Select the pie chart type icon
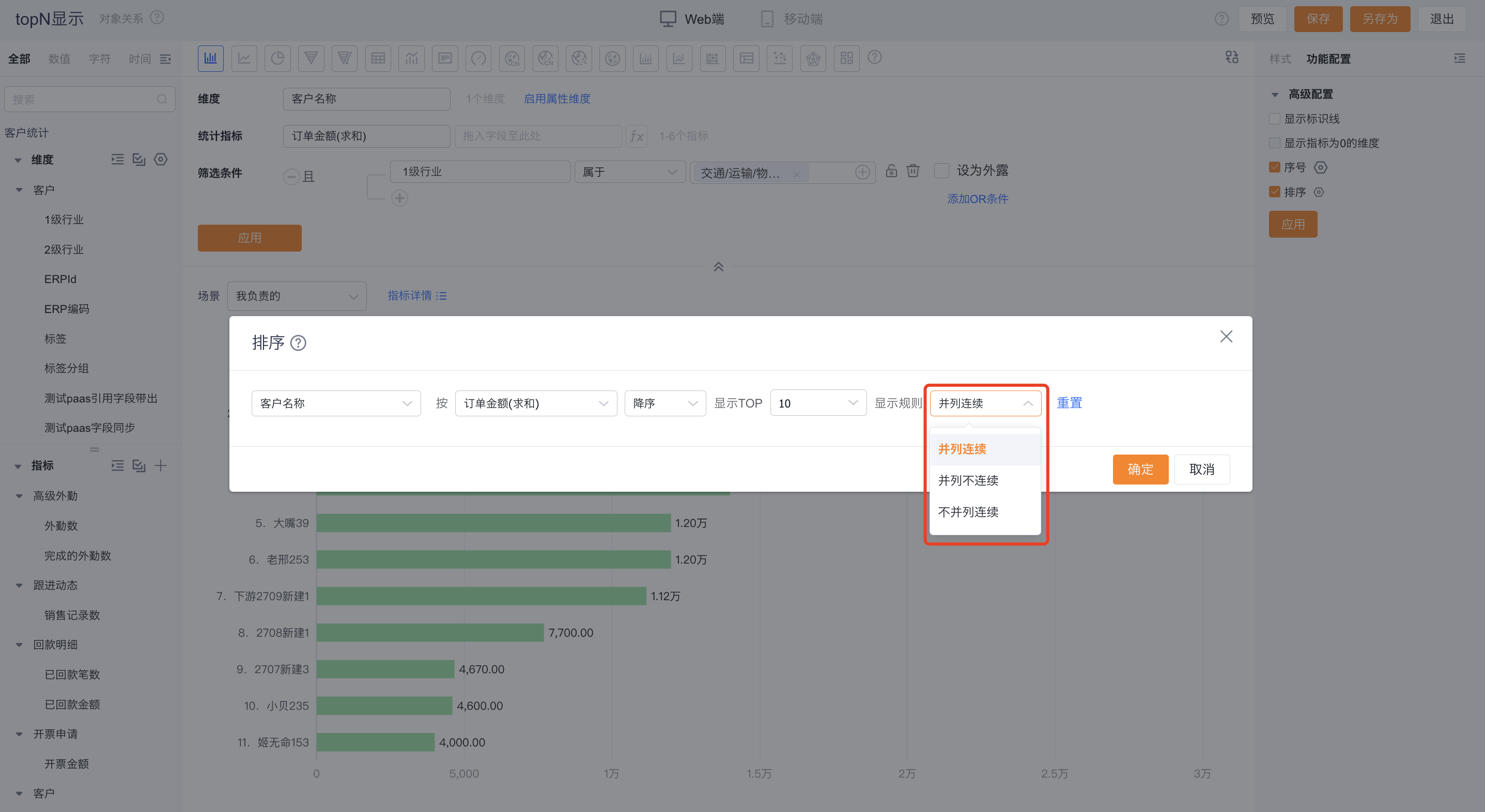1485x812 pixels. [x=278, y=58]
